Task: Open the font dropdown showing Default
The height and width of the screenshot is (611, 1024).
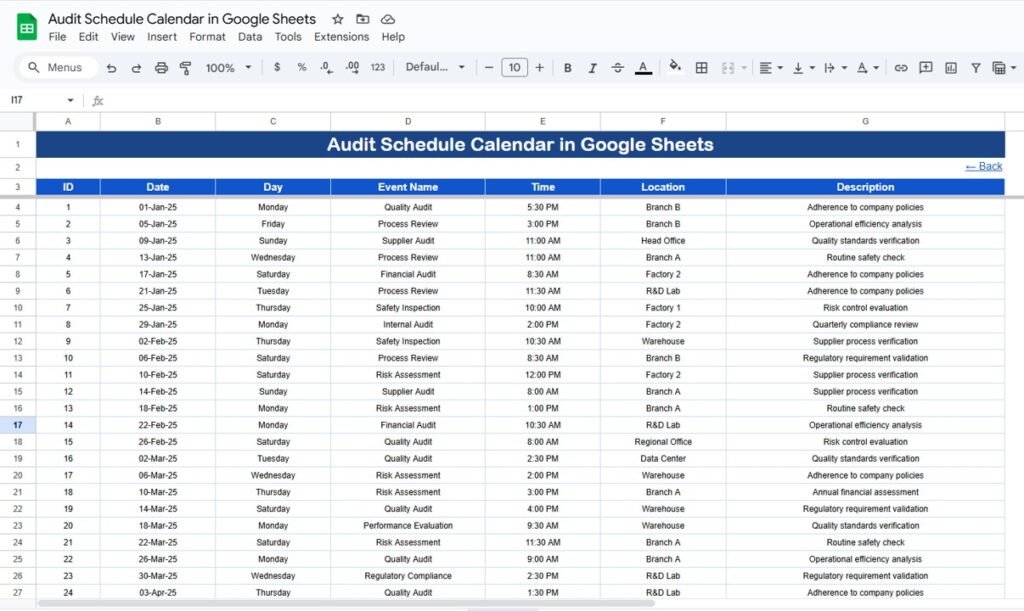Action: [x=435, y=67]
